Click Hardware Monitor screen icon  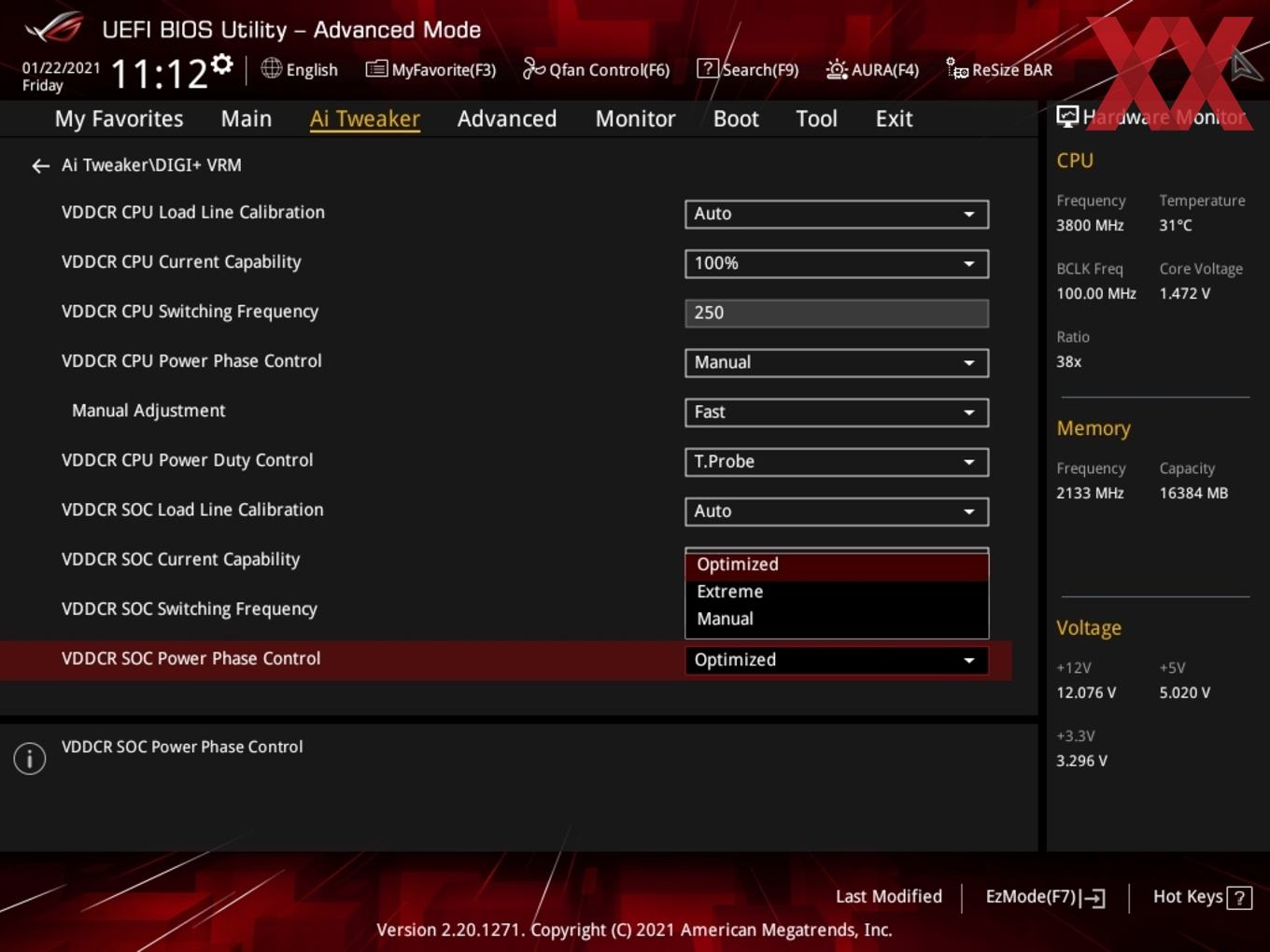click(x=1067, y=117)
